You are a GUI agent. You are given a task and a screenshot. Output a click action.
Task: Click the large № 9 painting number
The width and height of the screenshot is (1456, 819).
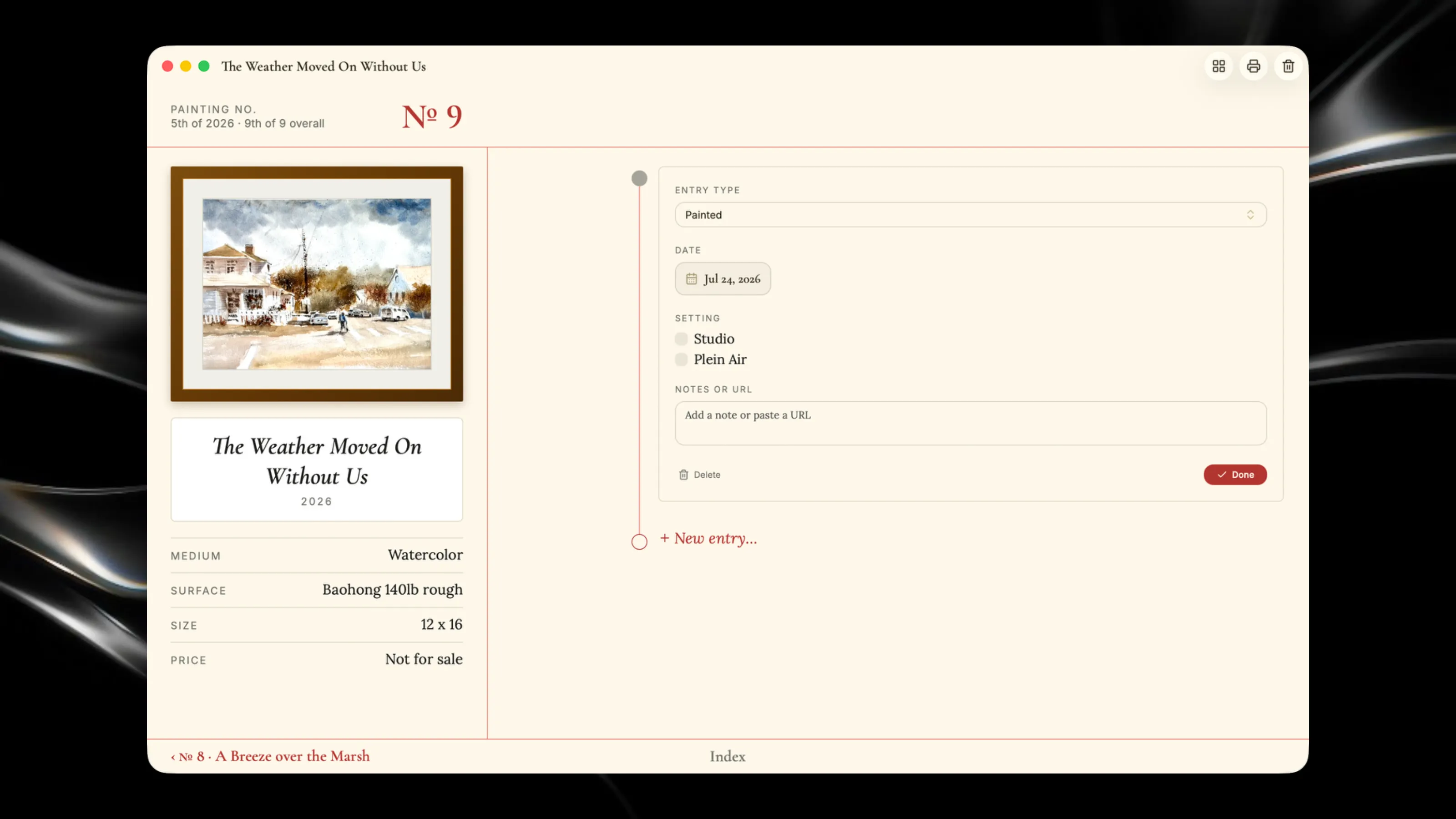(432, 116)
